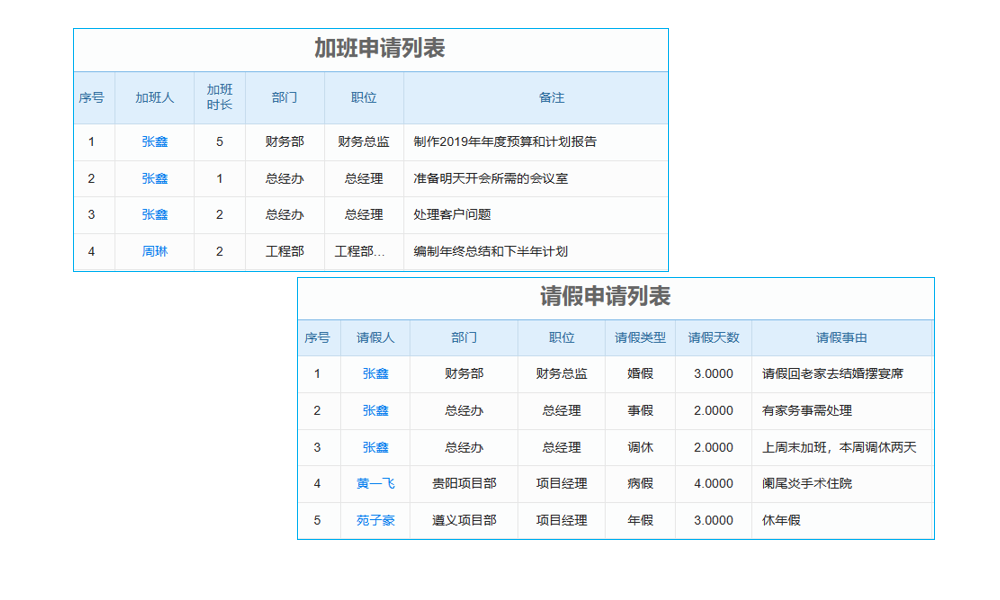Click the 工程部 department cell
The height and width of the screenshot is (600, 1000).
click(x=285, y=251)
